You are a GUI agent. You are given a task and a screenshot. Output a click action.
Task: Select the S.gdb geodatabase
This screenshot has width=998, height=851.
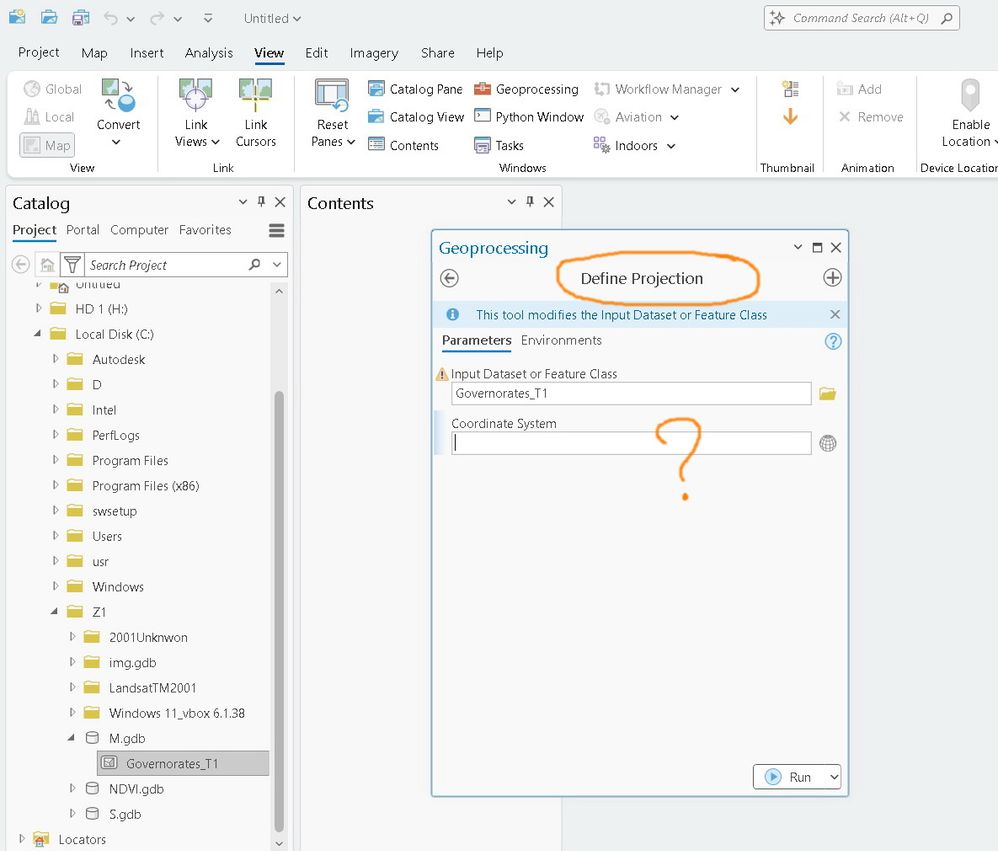[x=125, y=814]
